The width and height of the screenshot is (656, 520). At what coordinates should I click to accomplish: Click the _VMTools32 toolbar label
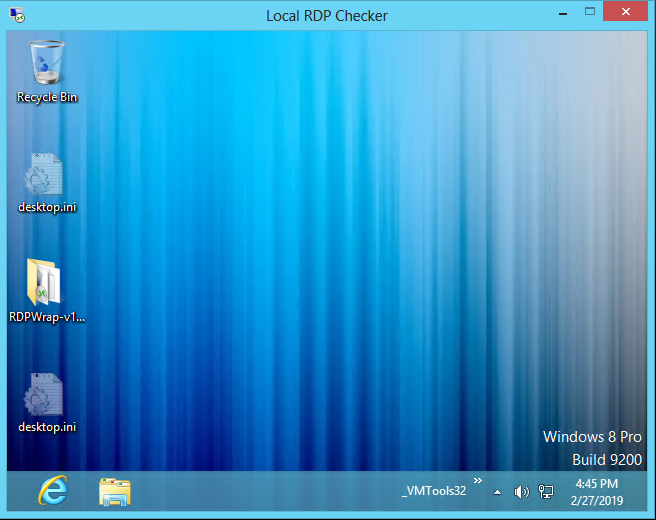click(x=433, y=491)
